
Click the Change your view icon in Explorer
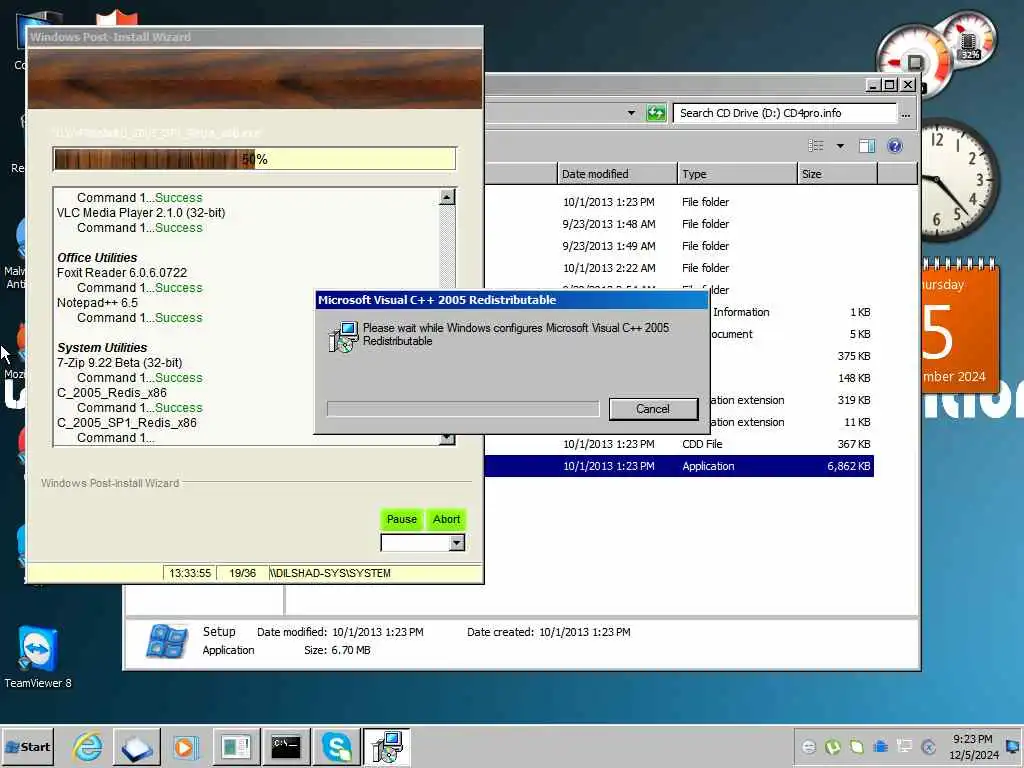coord(816,146)
